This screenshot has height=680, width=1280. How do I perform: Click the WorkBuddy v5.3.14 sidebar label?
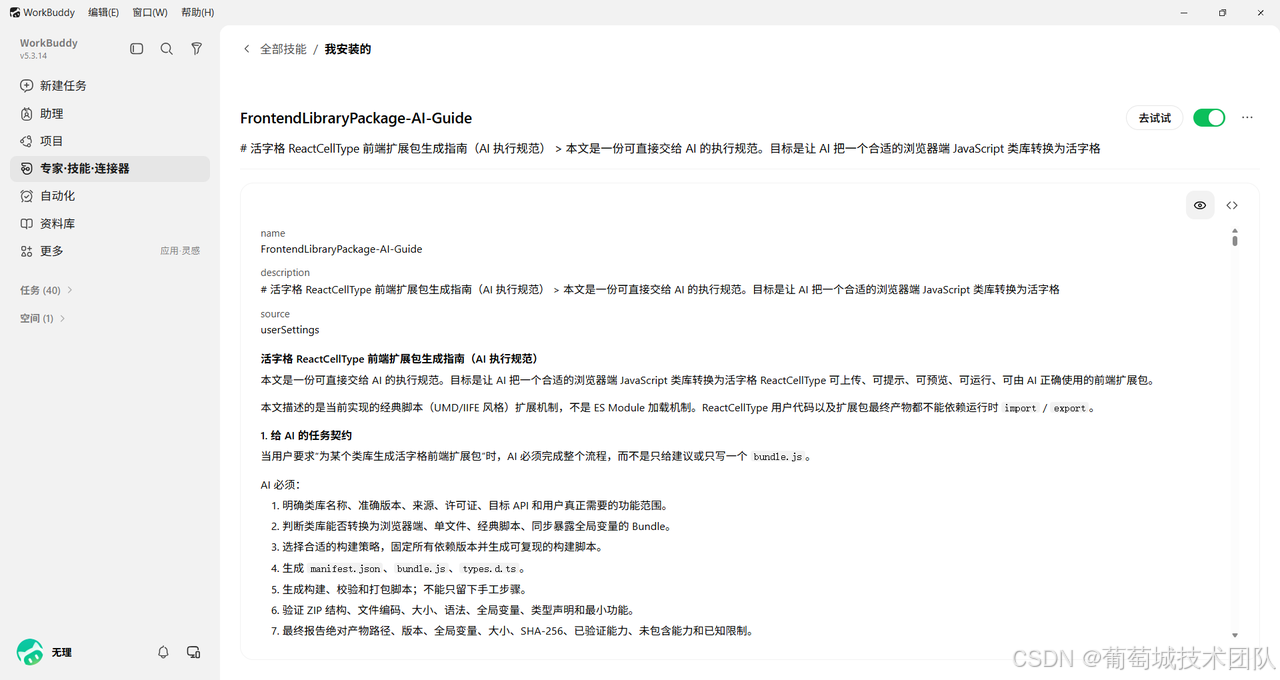point(49,49)
